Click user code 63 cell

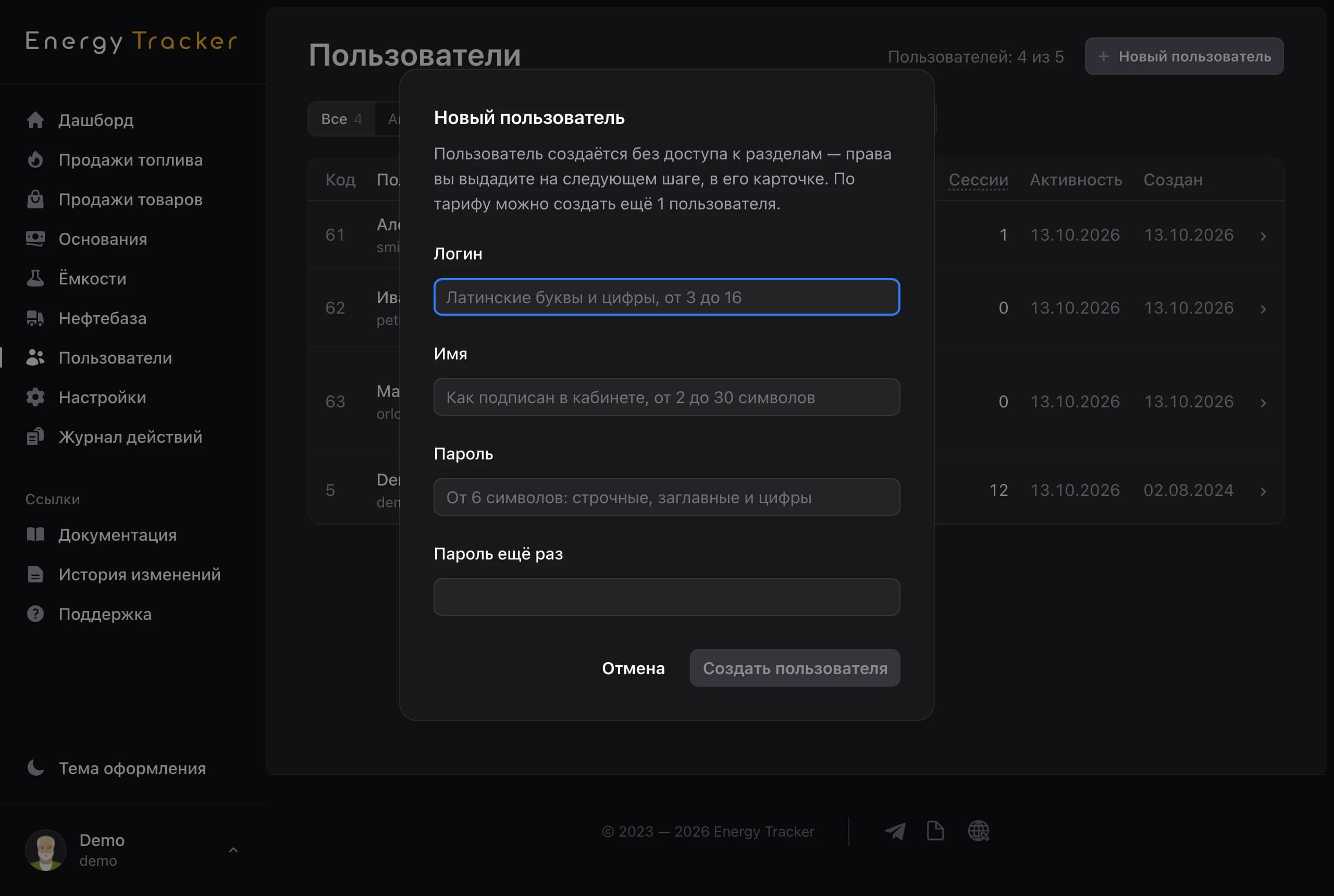tap(335, 402)
